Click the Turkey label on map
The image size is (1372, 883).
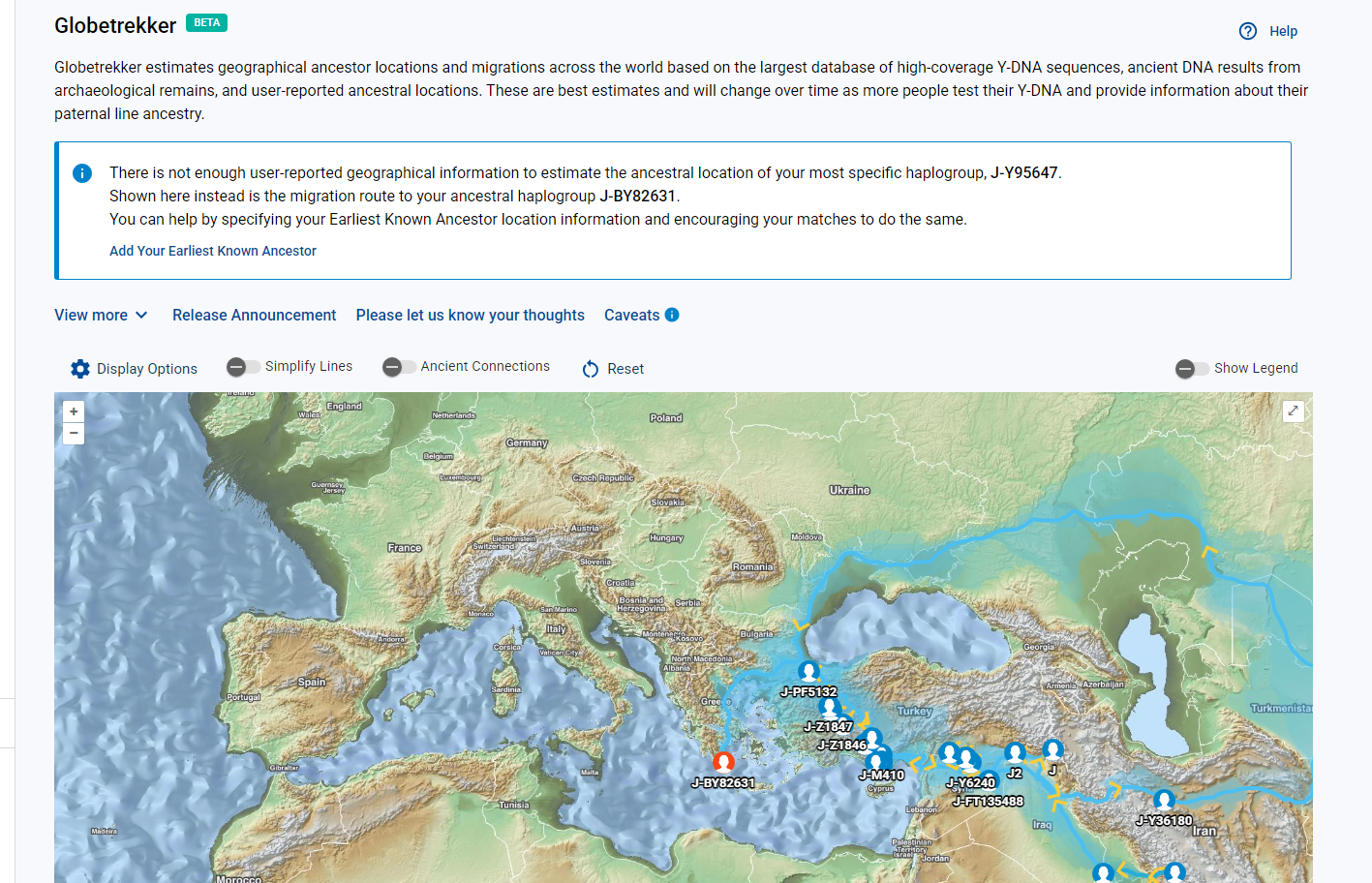tap(914, 711)
